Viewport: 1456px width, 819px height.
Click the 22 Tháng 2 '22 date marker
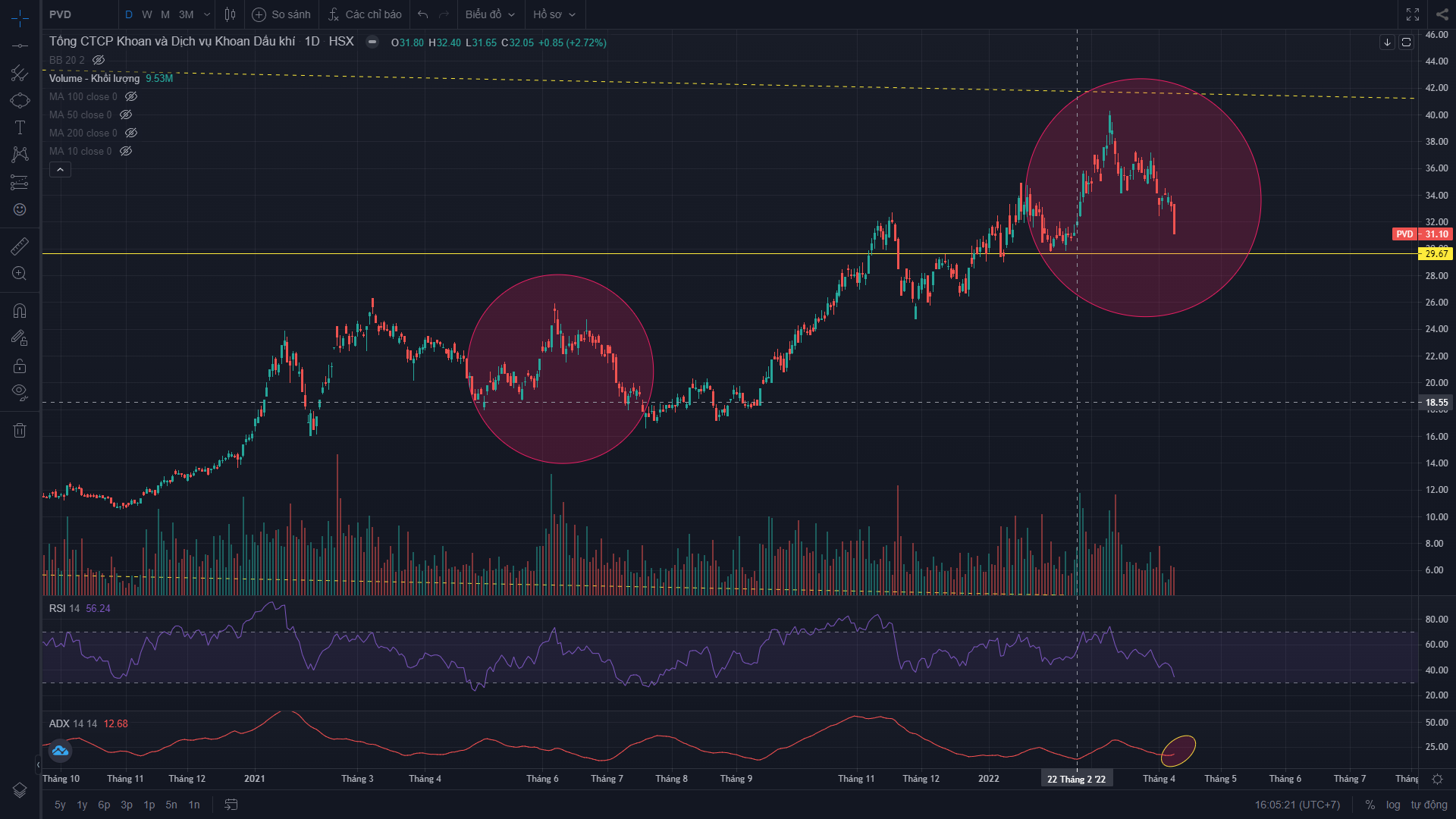(x=1076, y=779)
